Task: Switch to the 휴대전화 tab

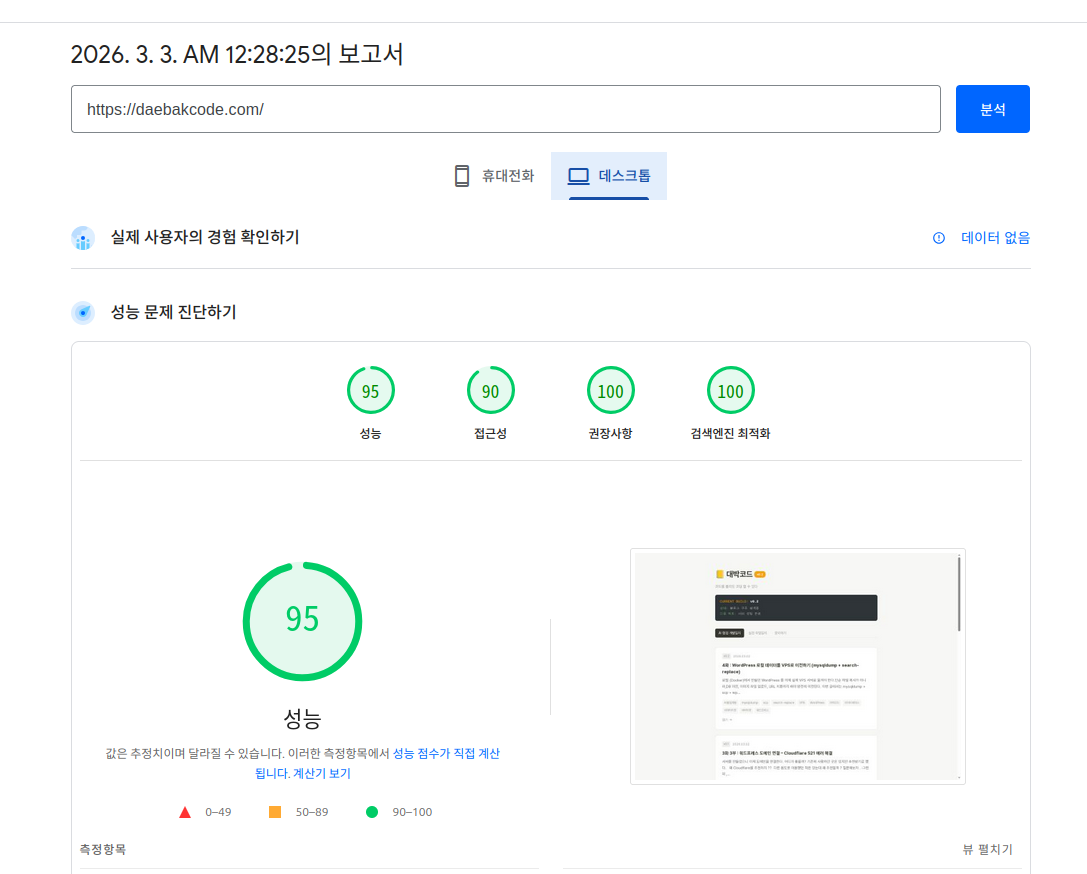Action: pos(493,175)
